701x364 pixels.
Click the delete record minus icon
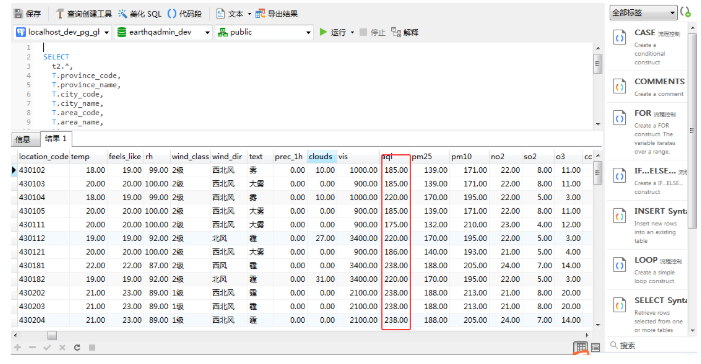(32, 347)
